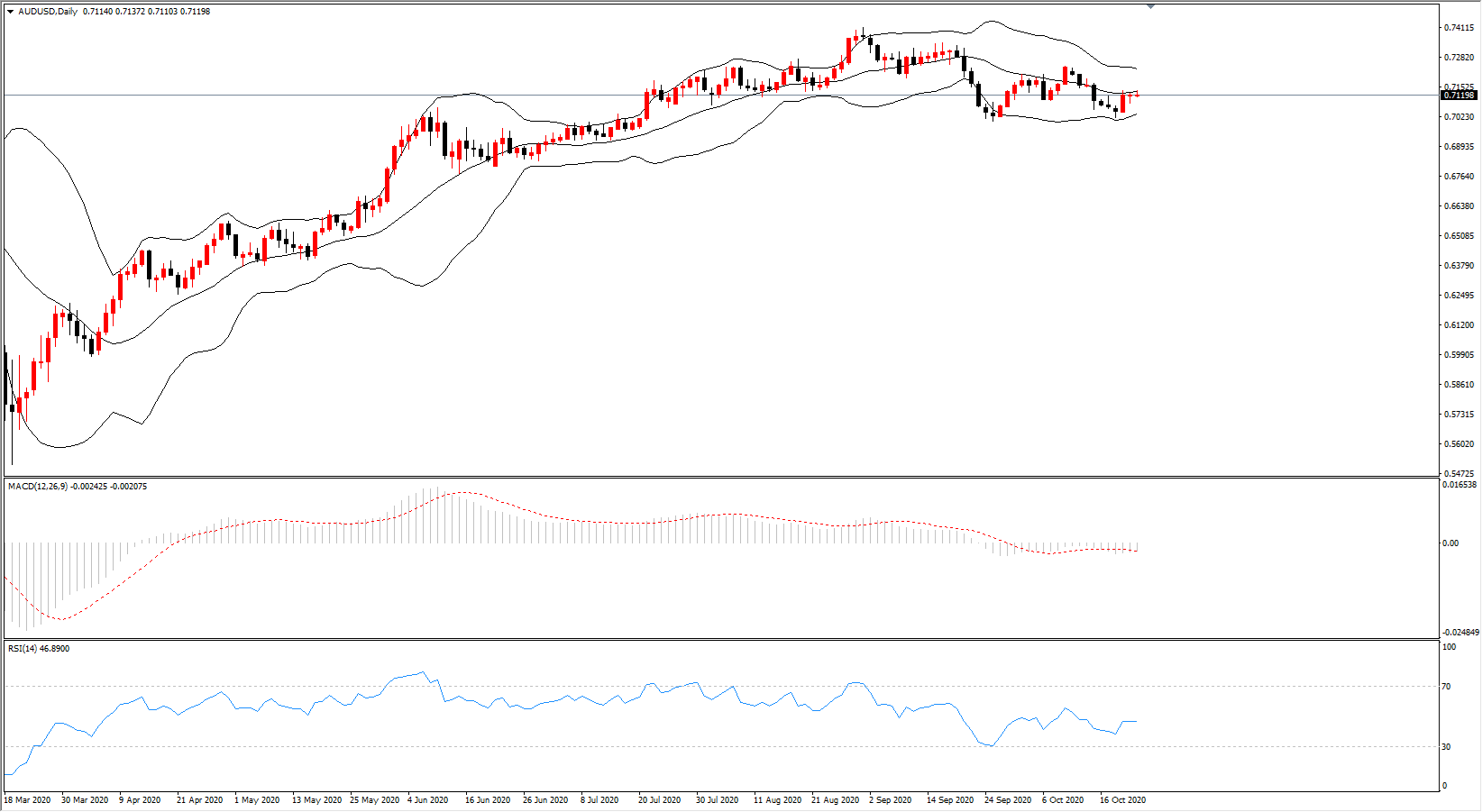Click the 21 Aug 2020 date label
The height and width of the screenshot is (812, 1482).
835,800
